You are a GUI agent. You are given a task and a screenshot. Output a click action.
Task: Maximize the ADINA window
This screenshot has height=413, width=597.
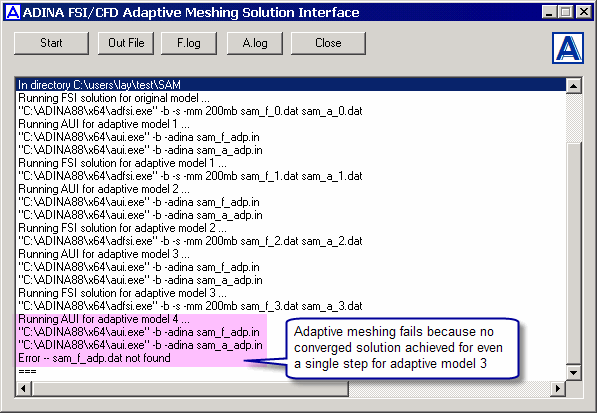(x=566, y=12)
